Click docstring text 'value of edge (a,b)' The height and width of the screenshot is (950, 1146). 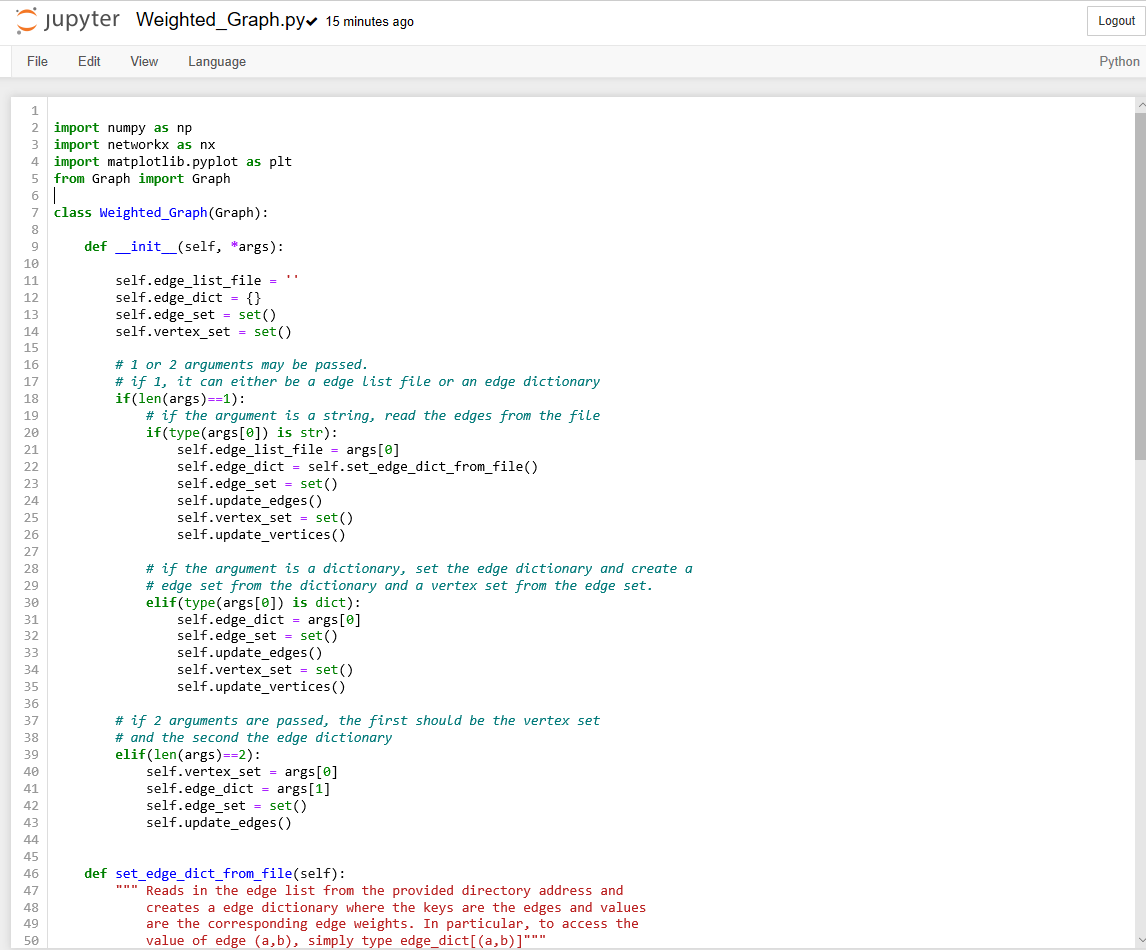pos(223,940)
